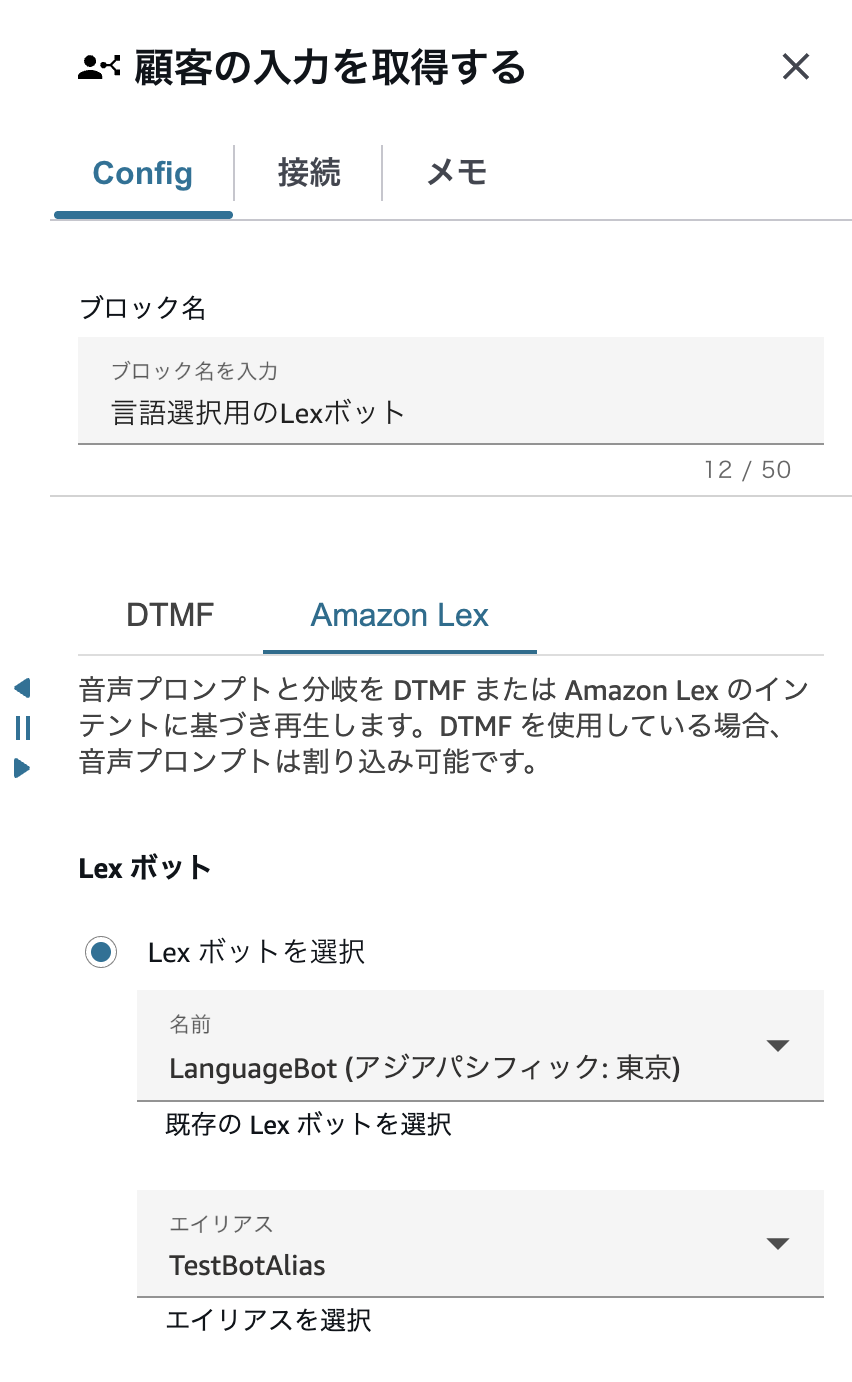Select the Lex ボットを選択 radio button
The width and height of the screenshot is (852, 1382).
(100, 952)
